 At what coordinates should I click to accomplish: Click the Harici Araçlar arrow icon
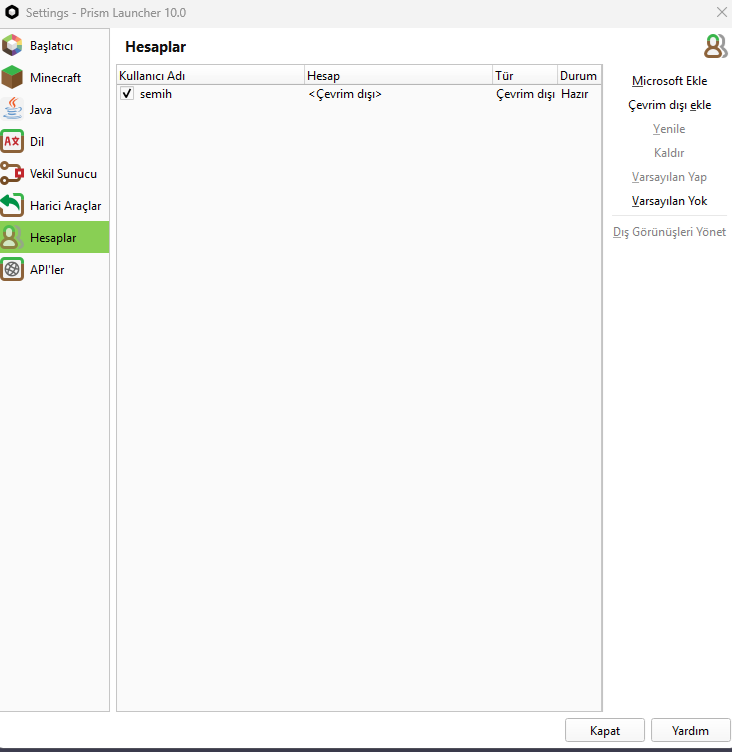pyautogui.click(x=12, y=205)
